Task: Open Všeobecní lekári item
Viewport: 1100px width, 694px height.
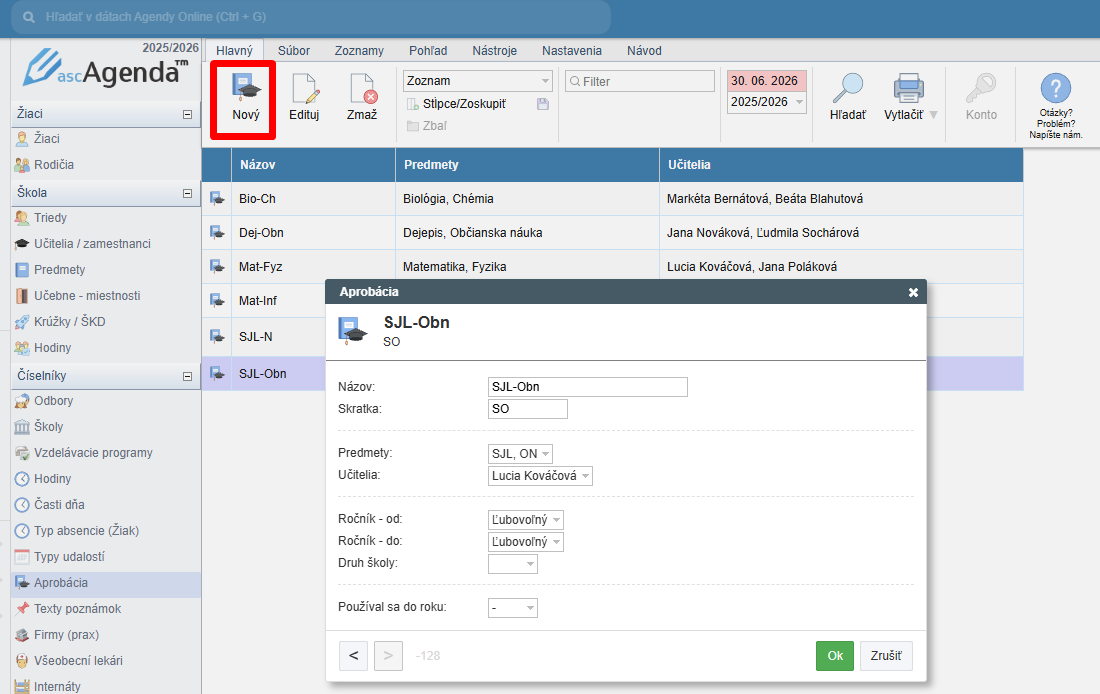Action: pos(78,660)
